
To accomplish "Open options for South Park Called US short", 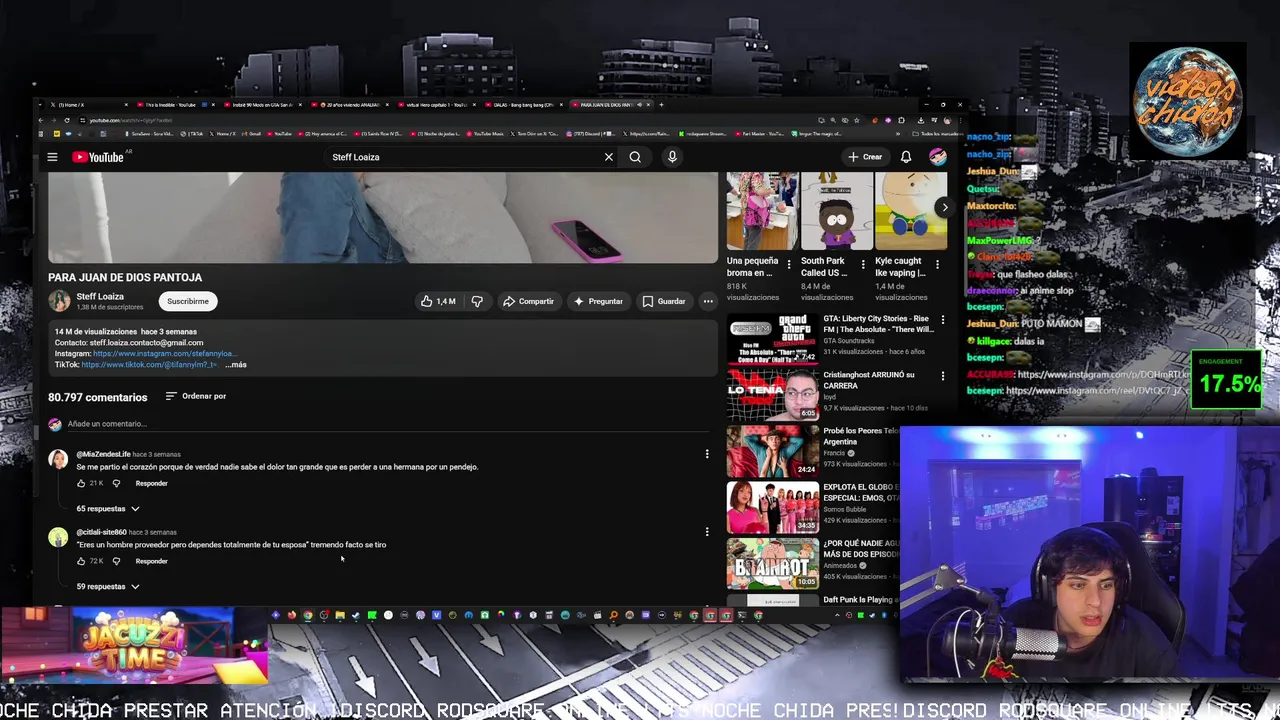I will [x=863, y=265].
